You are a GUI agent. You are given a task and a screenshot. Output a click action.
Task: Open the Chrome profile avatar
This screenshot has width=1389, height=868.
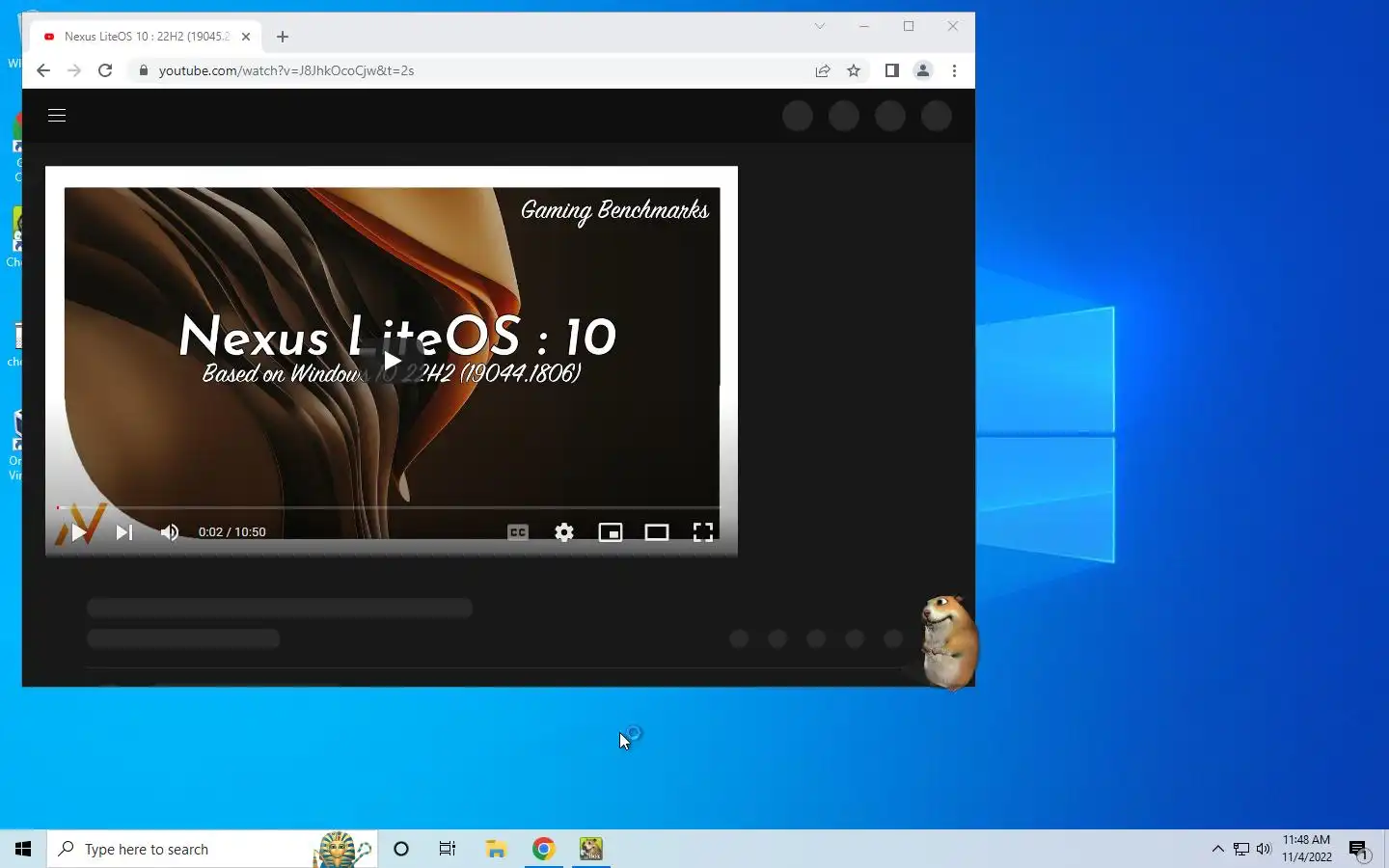(x=923, y=70)
